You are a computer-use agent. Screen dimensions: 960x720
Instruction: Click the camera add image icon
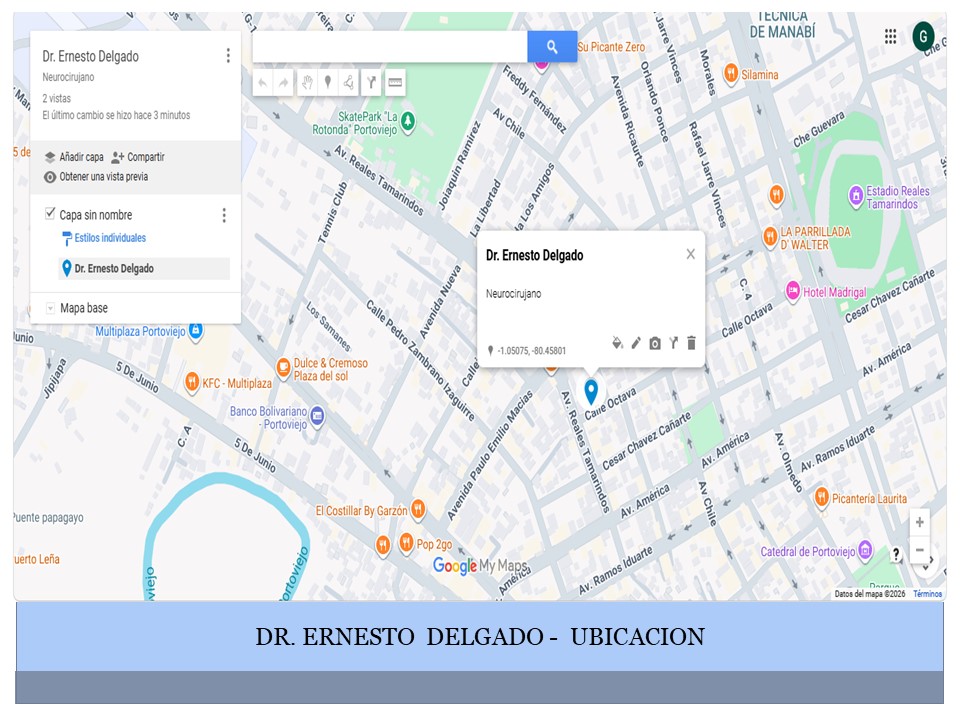coord(654,343)
